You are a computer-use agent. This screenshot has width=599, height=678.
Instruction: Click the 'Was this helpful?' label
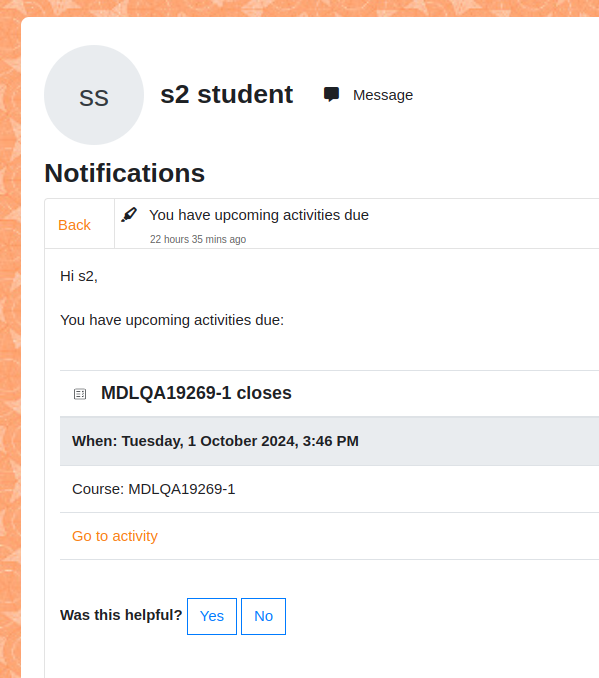pos(121,615)
